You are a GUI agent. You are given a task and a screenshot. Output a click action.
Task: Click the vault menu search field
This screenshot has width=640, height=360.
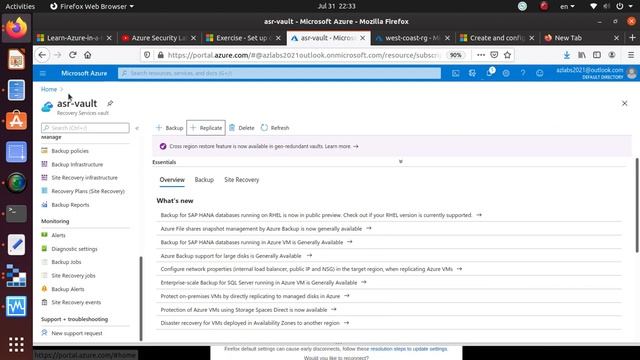(85, 128)
